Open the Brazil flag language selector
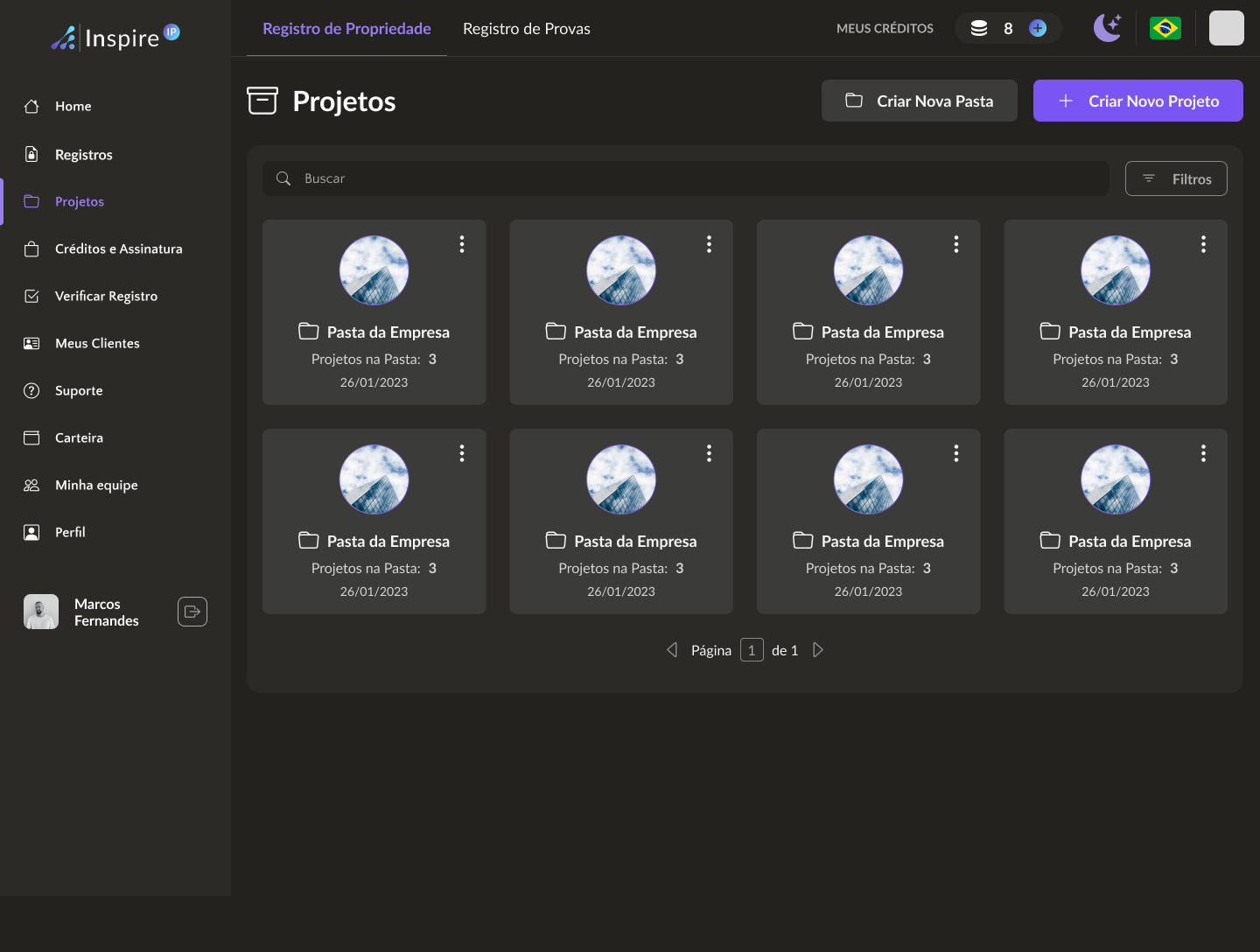 (x=1165, y=28)
